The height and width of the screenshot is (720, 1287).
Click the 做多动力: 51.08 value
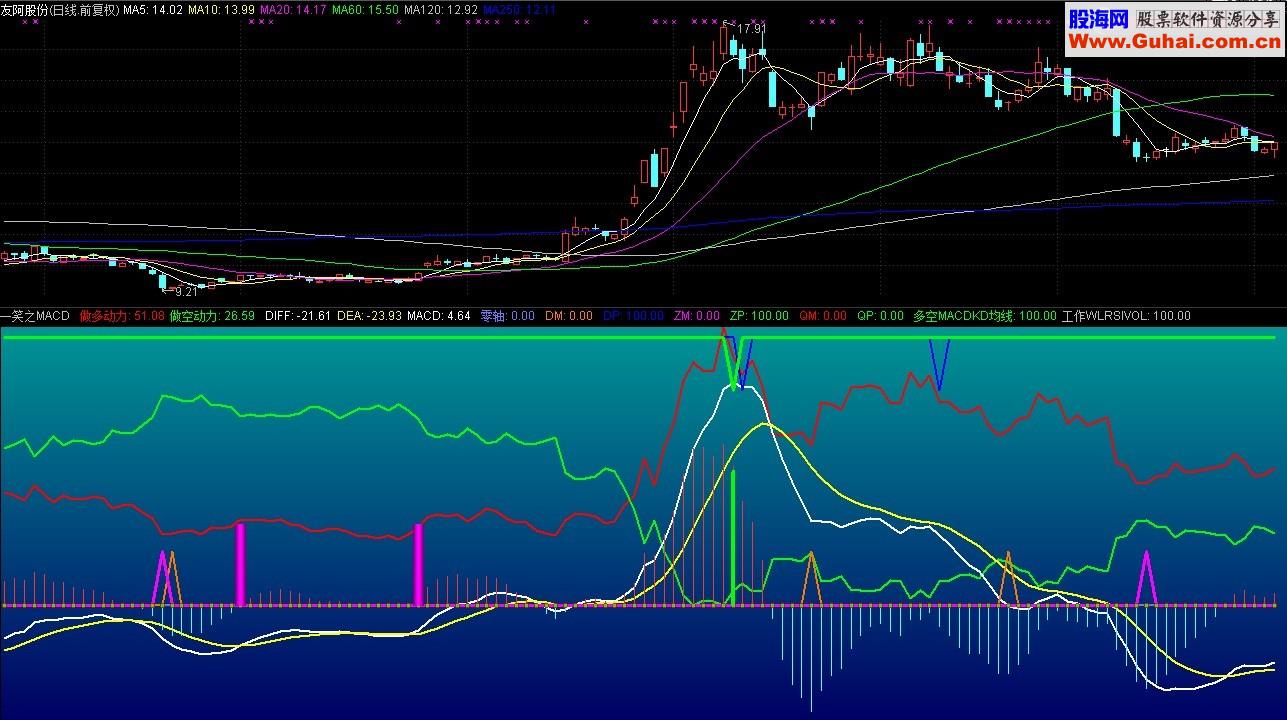coord(122,316)
